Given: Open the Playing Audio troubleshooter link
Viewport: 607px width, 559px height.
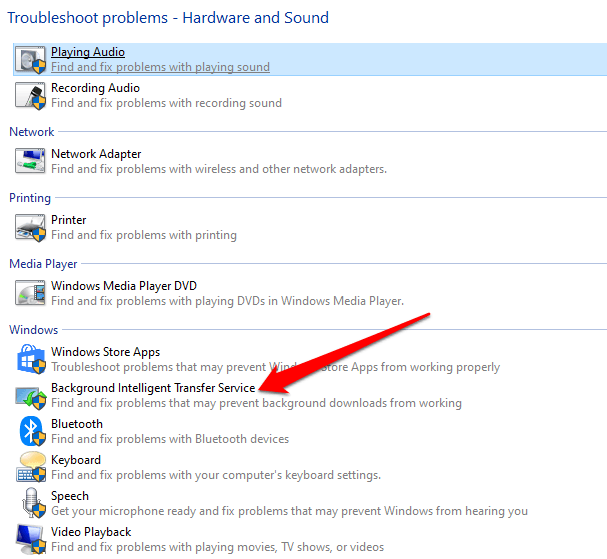Looking at the screenshot, I should click(88, 52).
